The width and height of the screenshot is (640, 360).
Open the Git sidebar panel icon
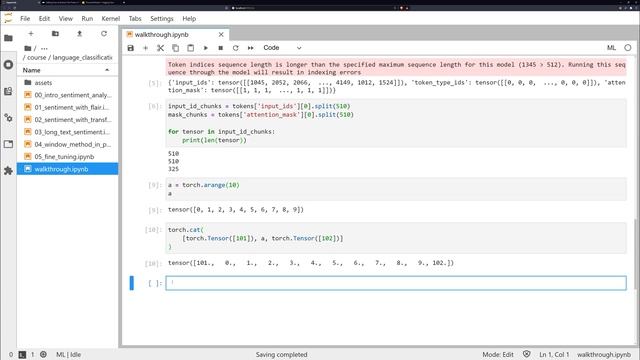point(8,91)
